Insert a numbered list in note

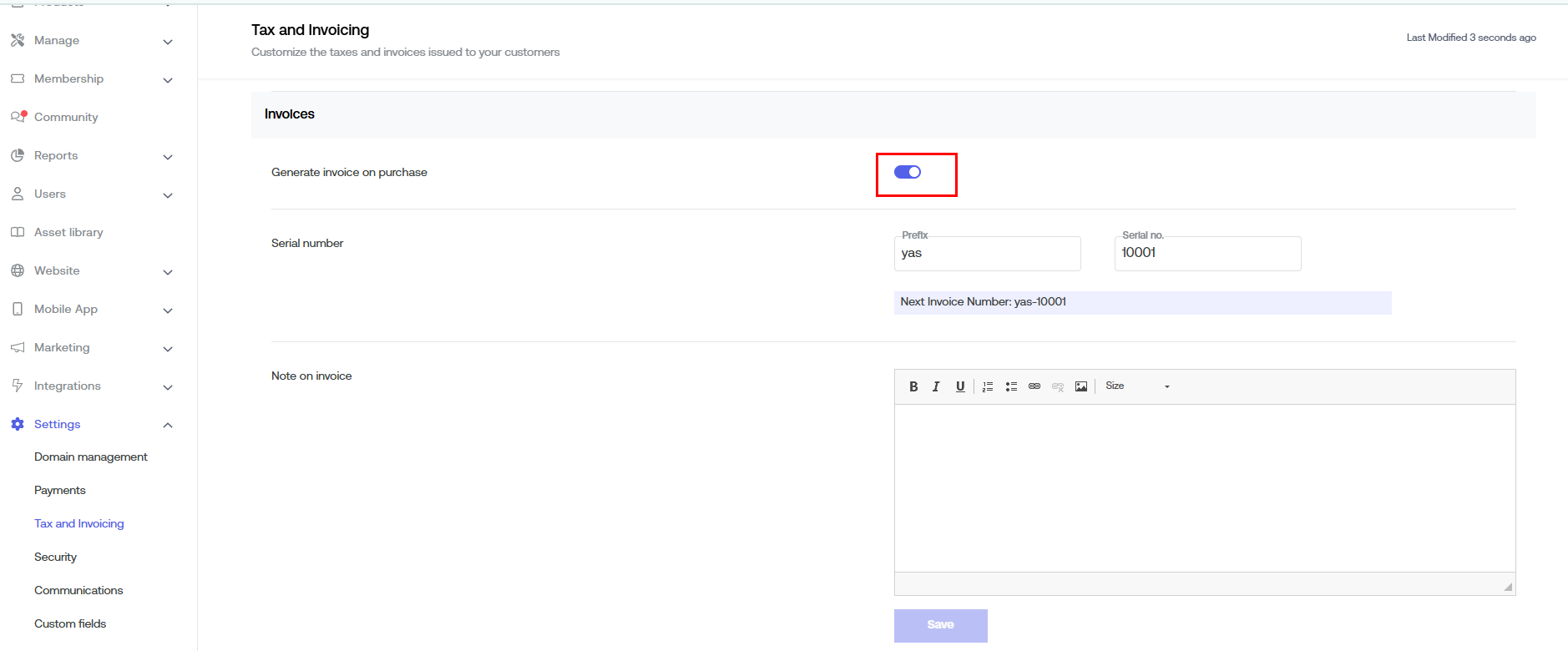(x=988, y=386)
